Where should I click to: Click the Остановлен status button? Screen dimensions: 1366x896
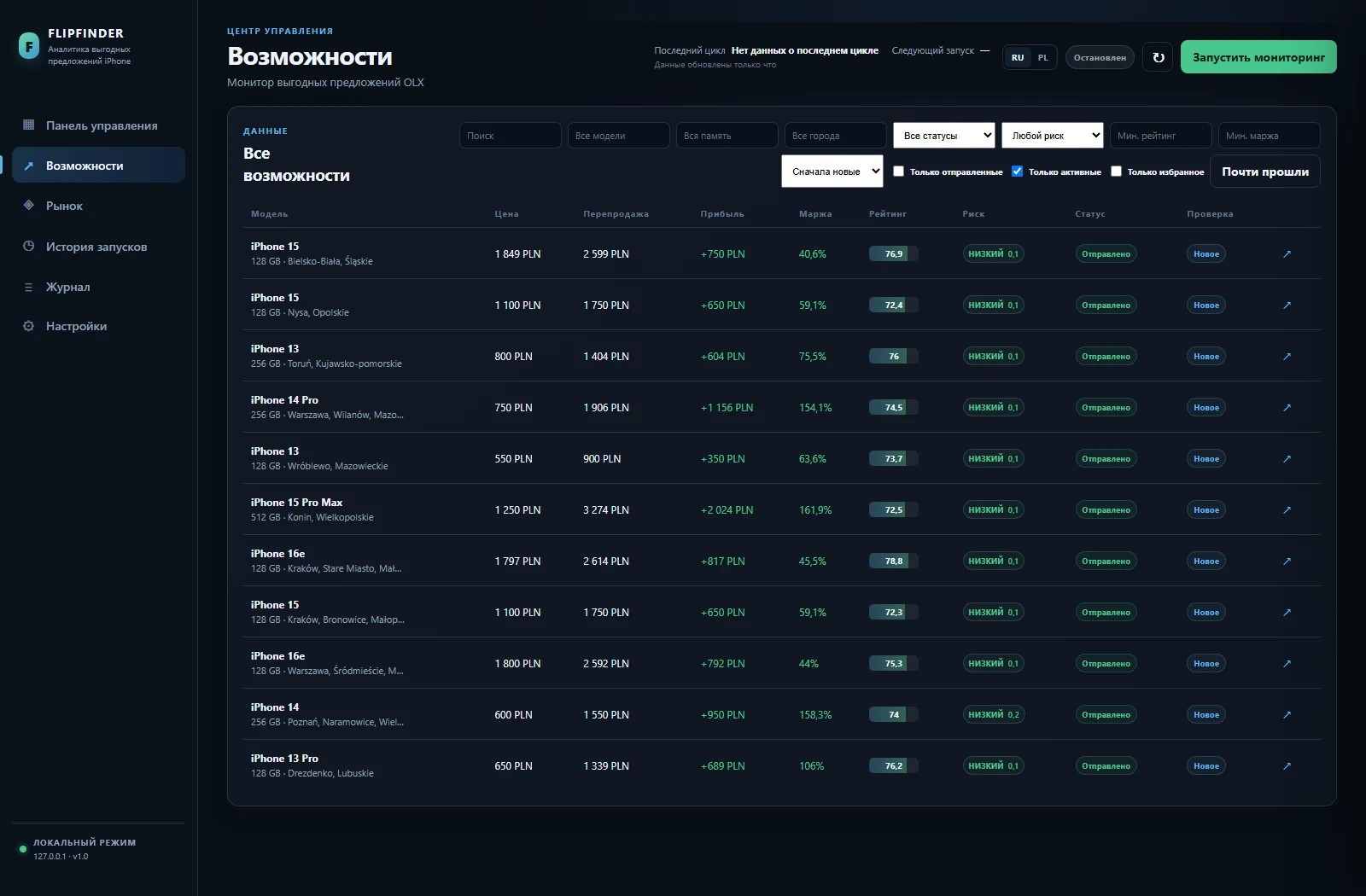(x=1100, y=57)
